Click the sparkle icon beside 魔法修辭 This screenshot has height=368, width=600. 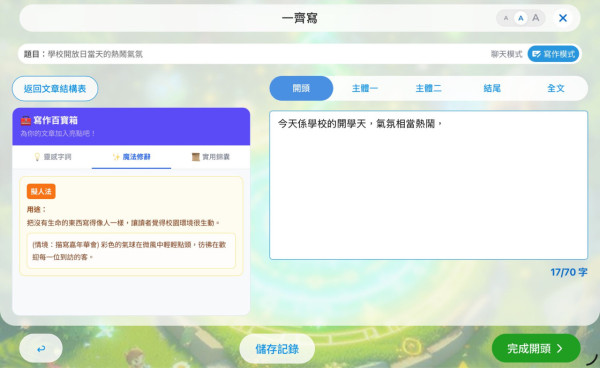pyautogui.click(x=116, y=157)
